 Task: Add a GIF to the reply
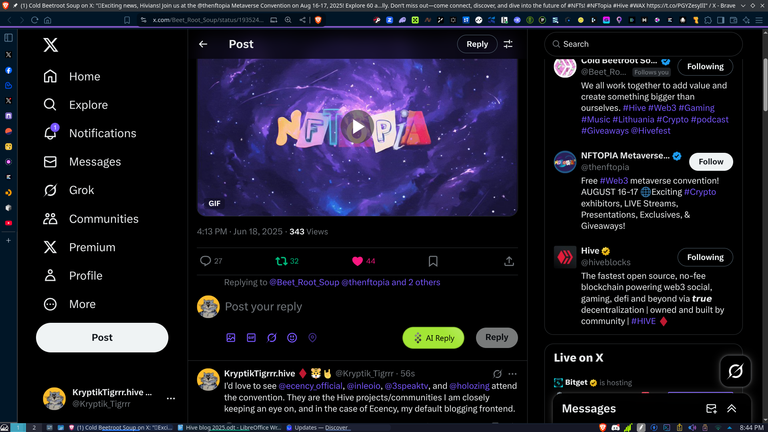point(251,337)
